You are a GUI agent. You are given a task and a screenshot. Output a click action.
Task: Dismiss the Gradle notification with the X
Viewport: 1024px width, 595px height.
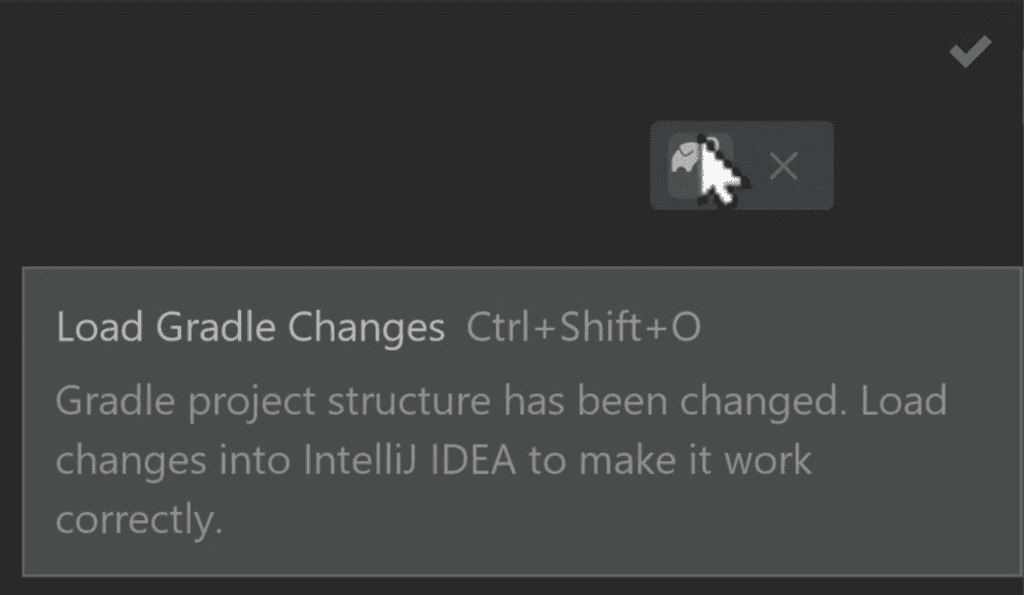(x=783, y=166)
